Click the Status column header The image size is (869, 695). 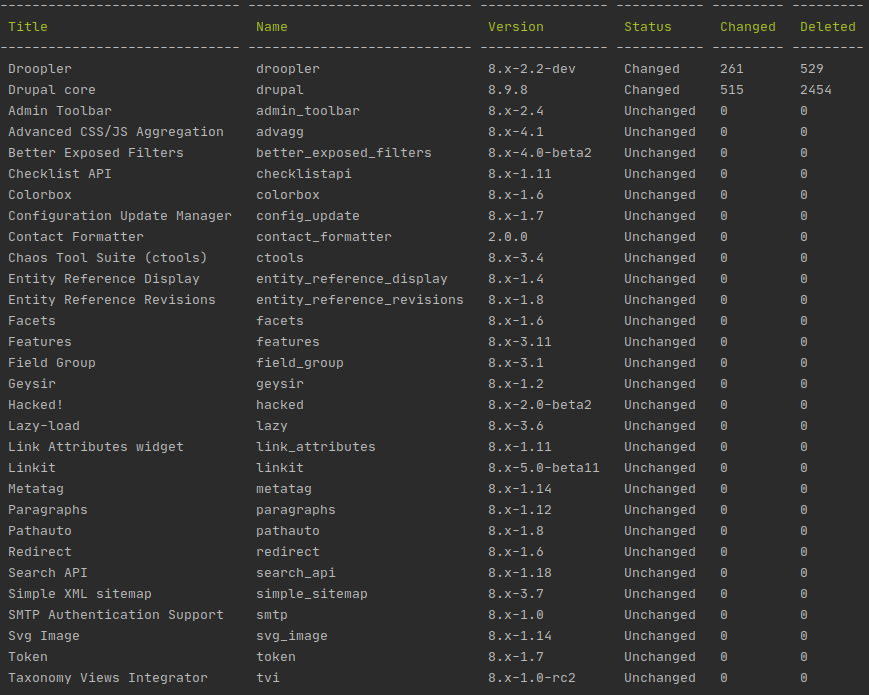click(647, 27)
